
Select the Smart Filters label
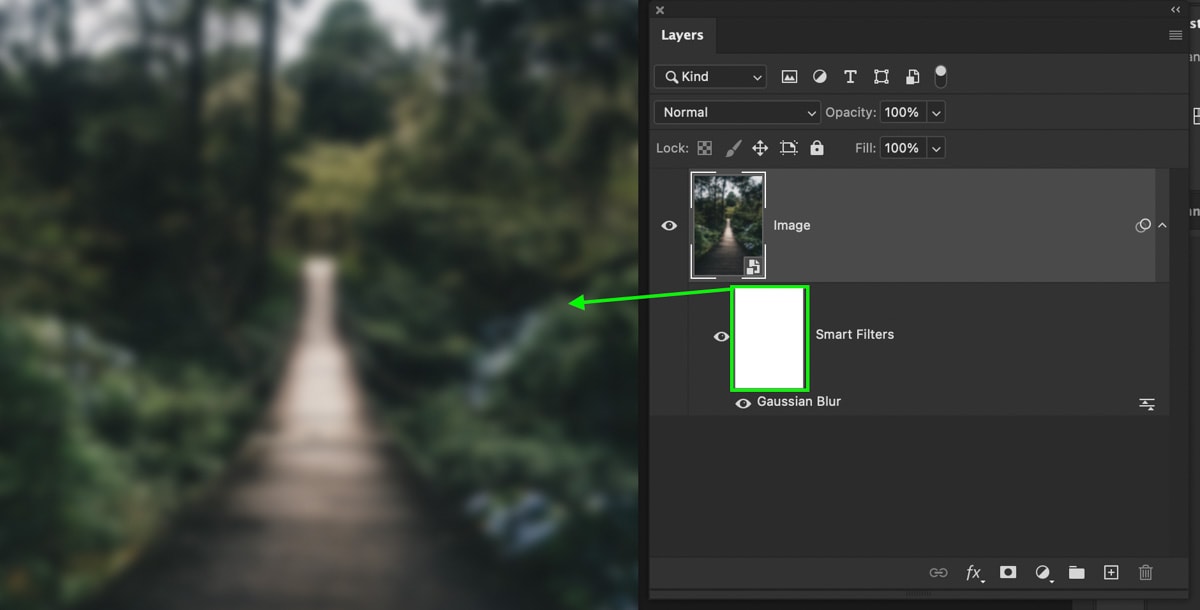click(x=855, y=335)
